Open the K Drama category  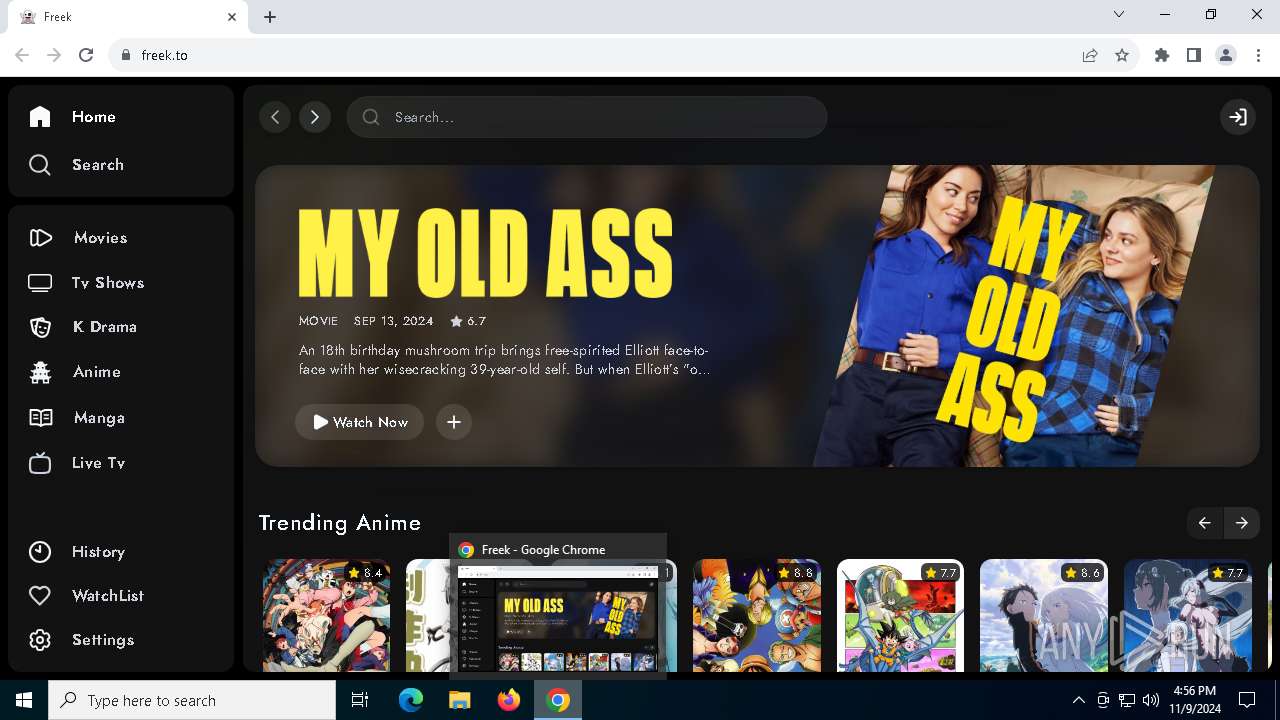click(83, 327)
